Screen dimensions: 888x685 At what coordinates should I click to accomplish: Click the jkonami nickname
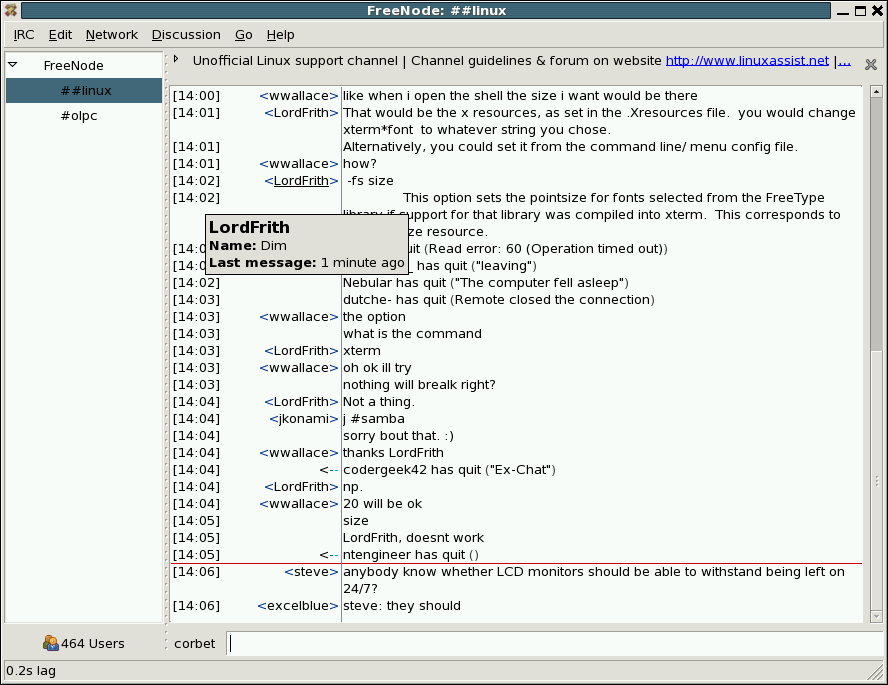click(x=304, y=419)
